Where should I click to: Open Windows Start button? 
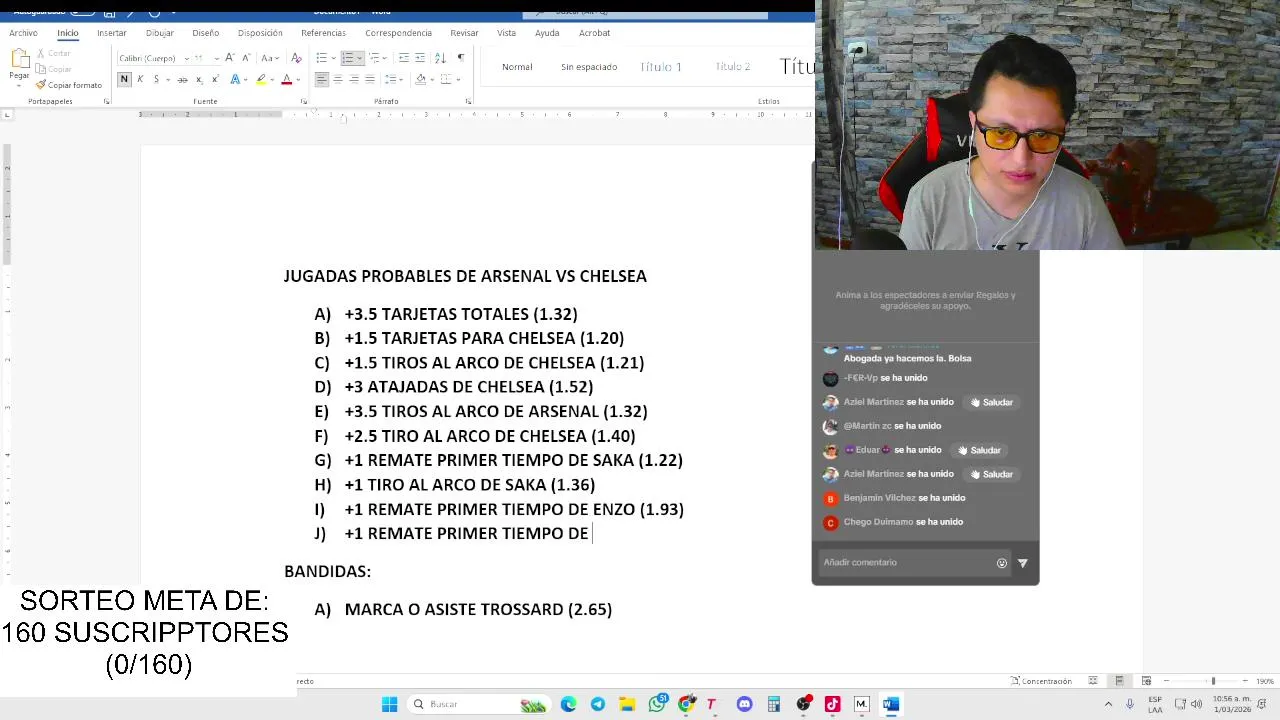389,704
